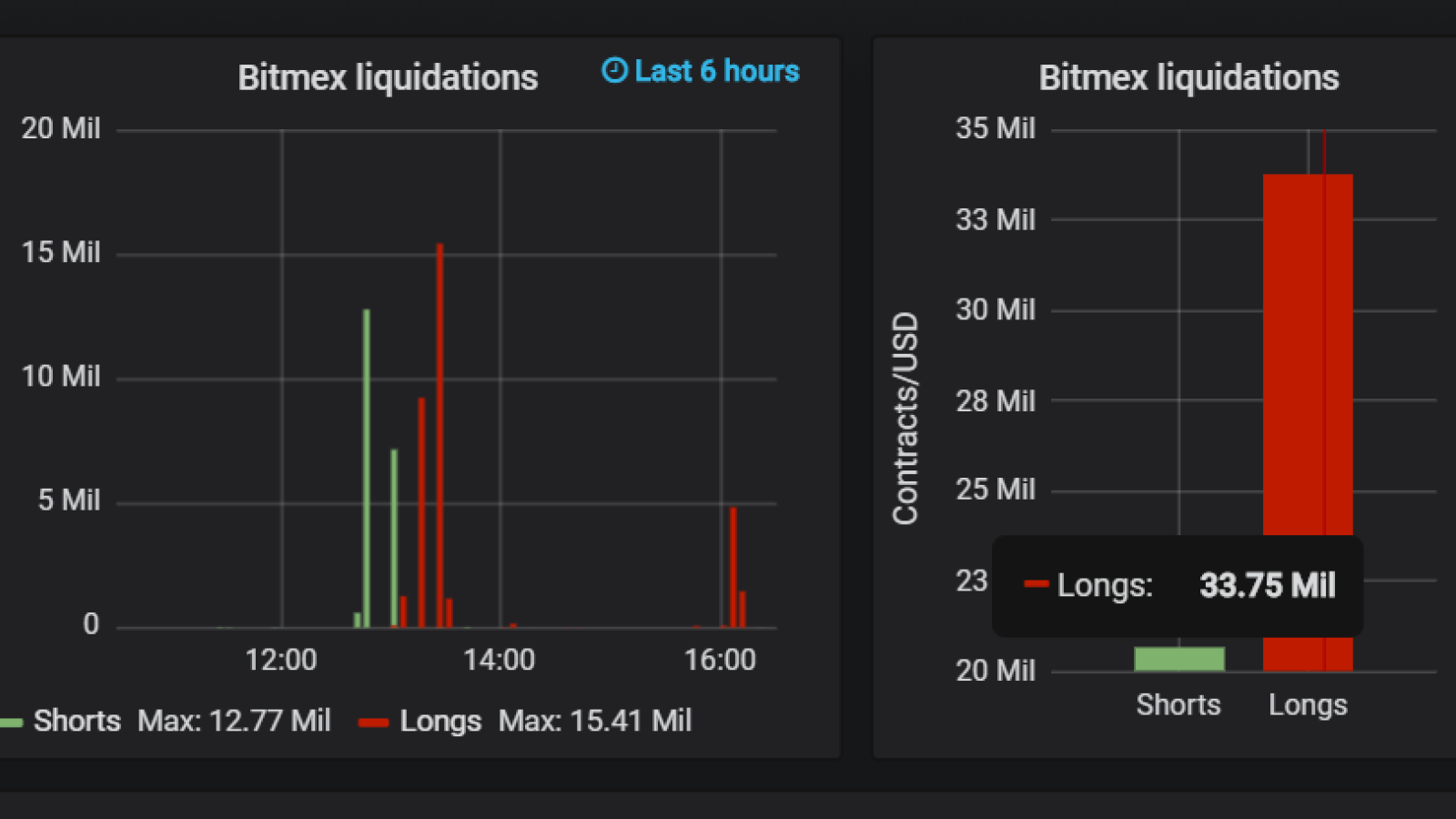The image size is (1456, 819).
Task: Toggle the Longs series in the legend
Action: tap(440, 721)
